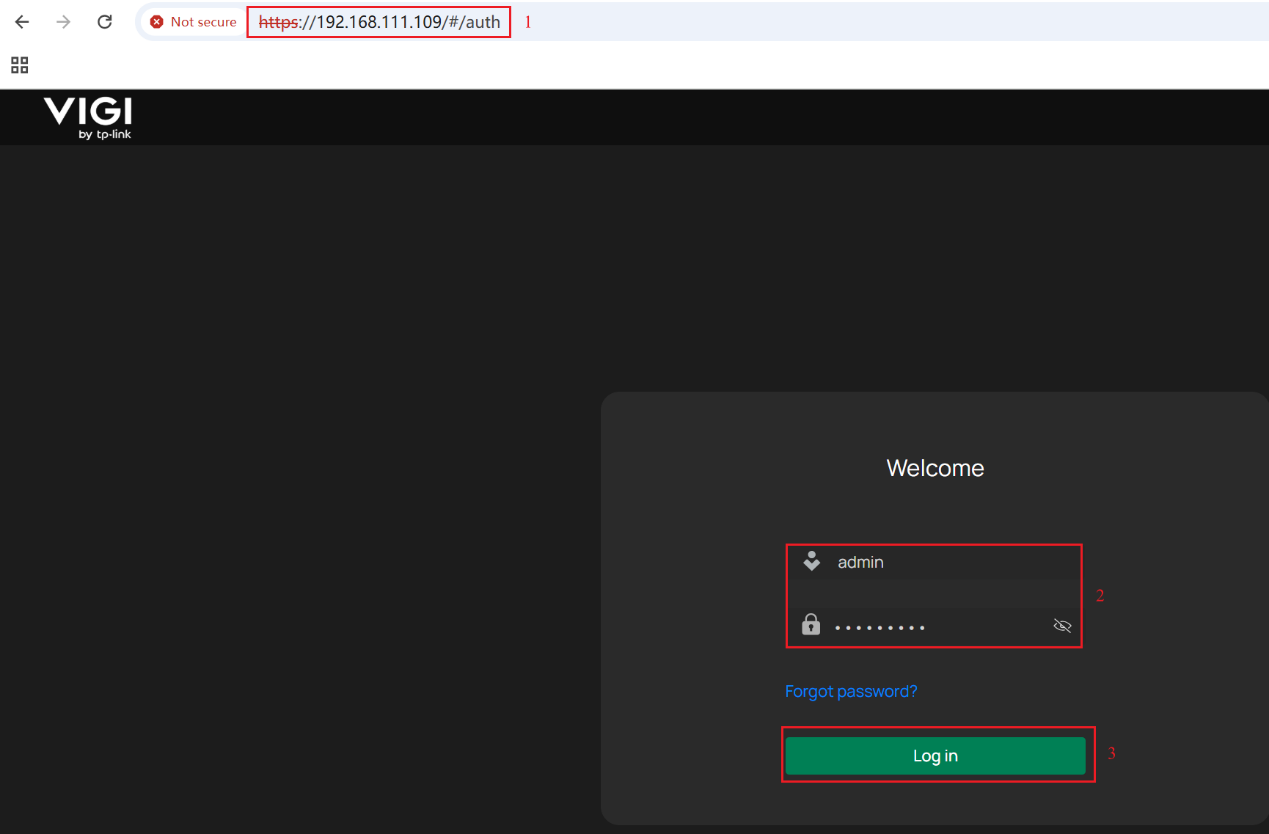Click the Welcome heading on the login panel

(x=934, y=467)
